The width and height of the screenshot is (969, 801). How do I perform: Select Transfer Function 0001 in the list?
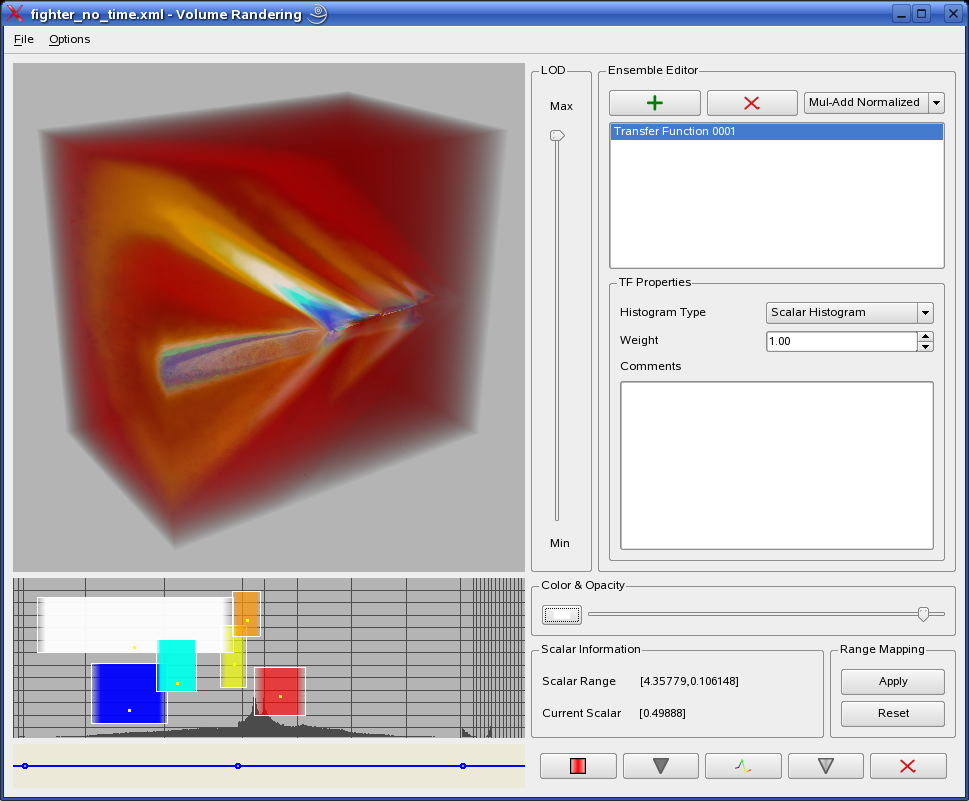(x=776, y=131)
